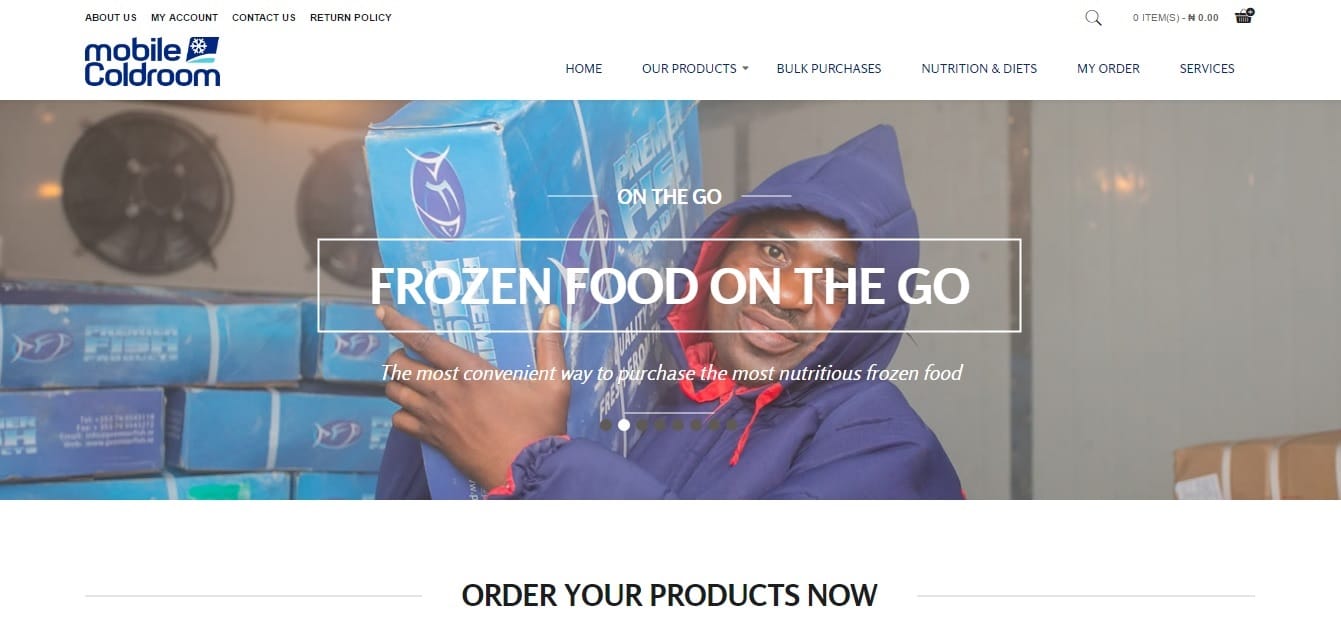Open the My Account link
The width and height of the screenshot is (1341, 631).
click(184, 18)
